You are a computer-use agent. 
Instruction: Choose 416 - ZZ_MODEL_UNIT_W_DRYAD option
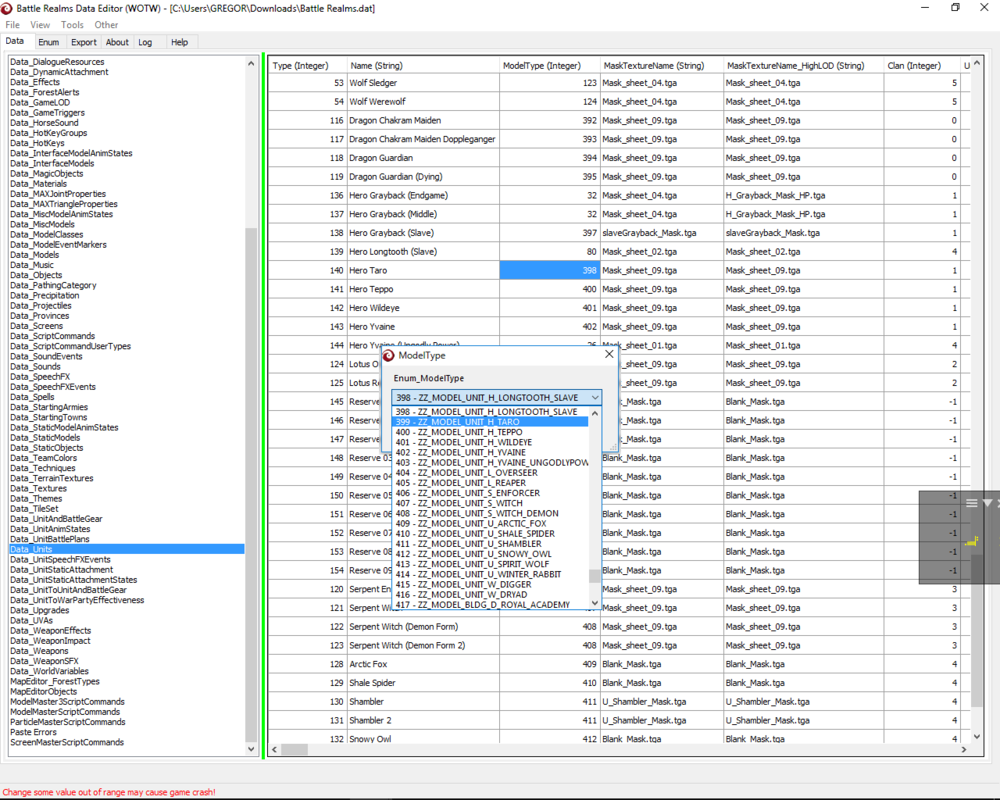pyautogui.click(x=490, y=595)
